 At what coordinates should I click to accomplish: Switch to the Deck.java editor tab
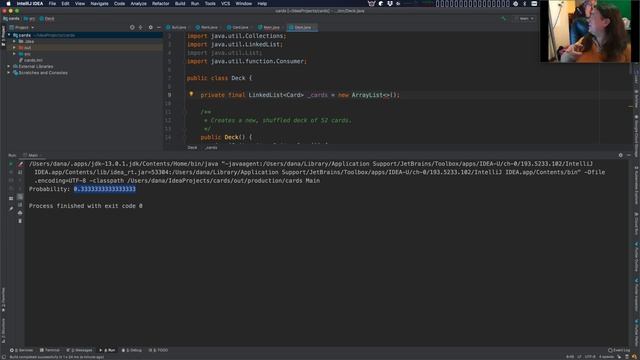point(302,27)
